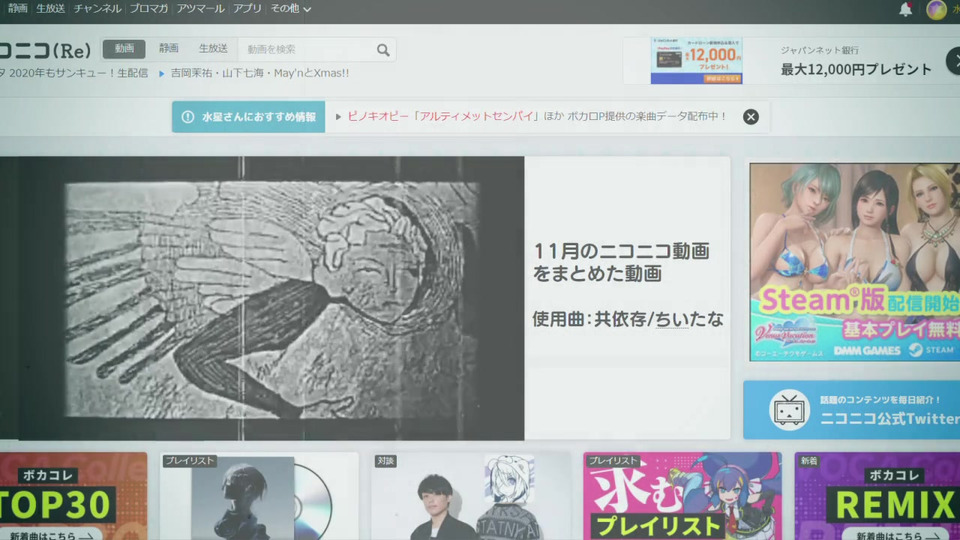The width and height of the screenshot is (960, 540).
Task: Focus the 動画を検索 search field
Action: 306,50
